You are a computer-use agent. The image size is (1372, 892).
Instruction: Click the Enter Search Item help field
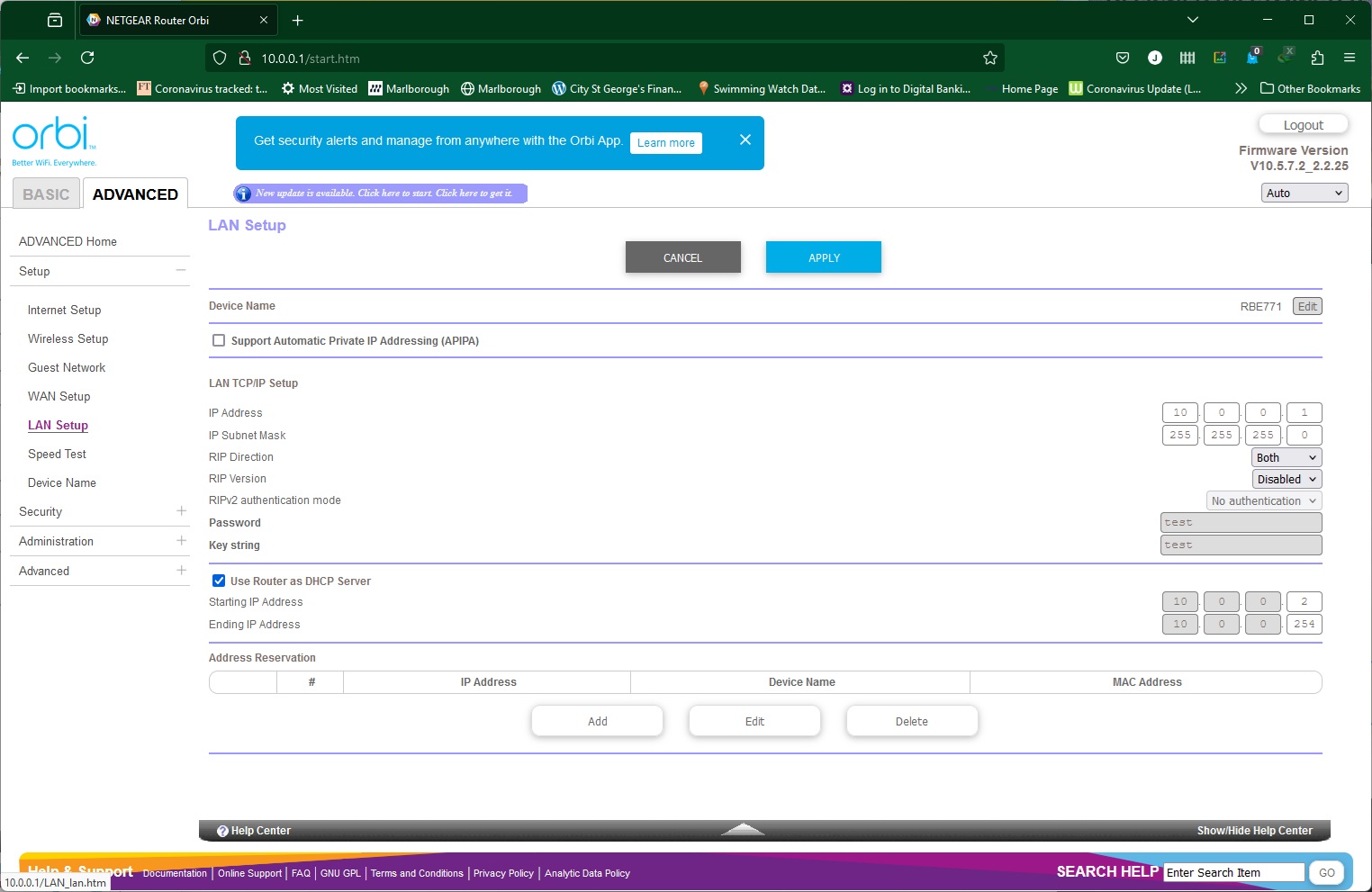coord(1232,872)
